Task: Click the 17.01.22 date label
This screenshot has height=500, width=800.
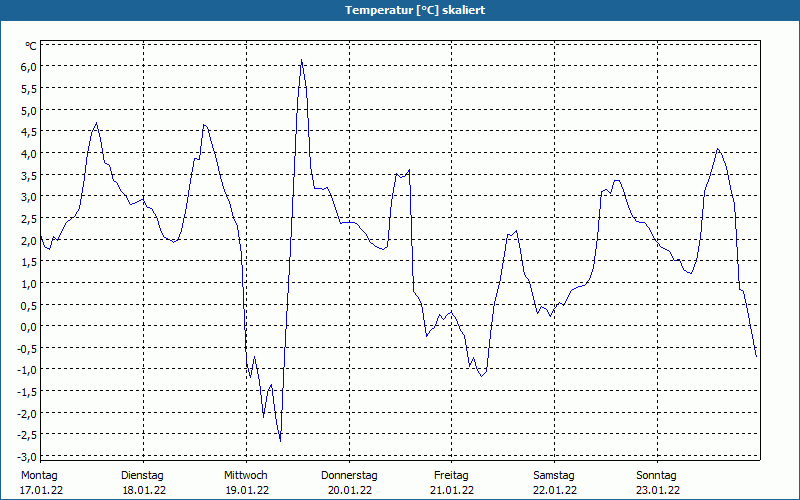Action: pyautogui.click(x=41, y=491)
